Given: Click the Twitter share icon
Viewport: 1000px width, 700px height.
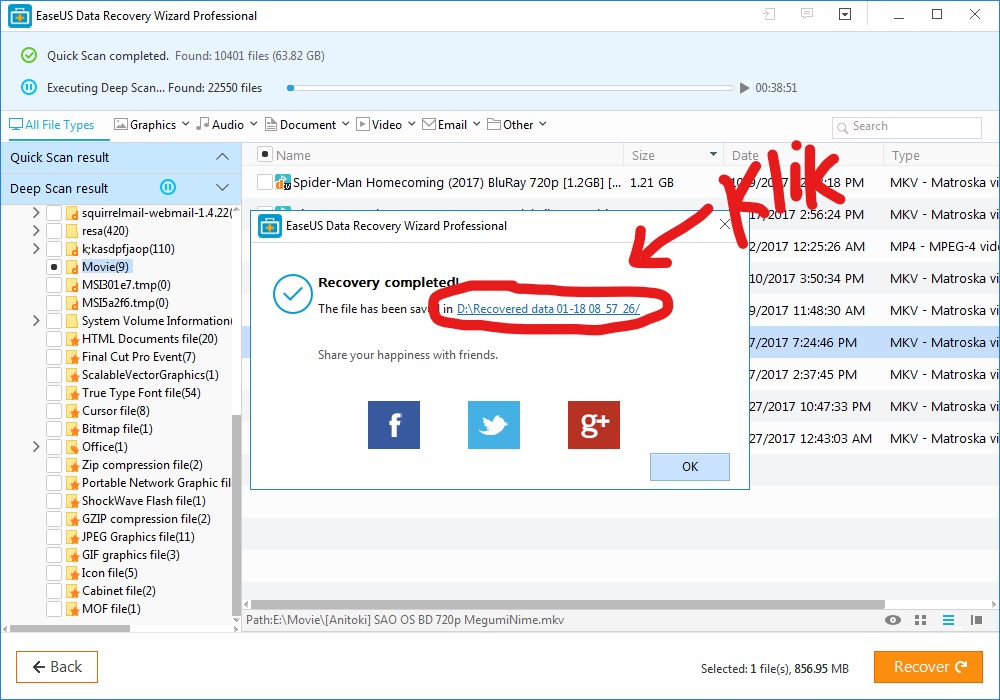Looking at the screenshot, I should (494, 425).
